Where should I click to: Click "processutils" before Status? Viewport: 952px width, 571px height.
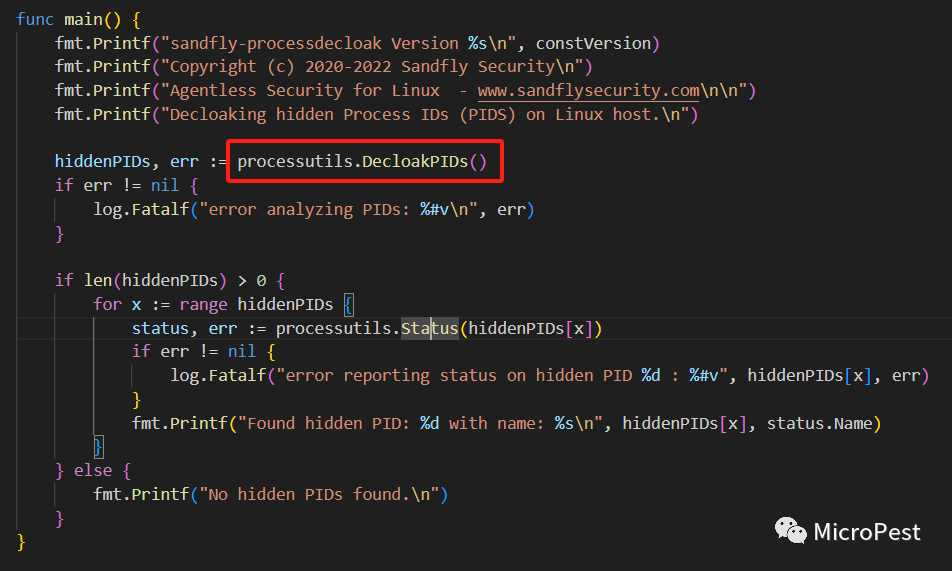click(333, 328)
